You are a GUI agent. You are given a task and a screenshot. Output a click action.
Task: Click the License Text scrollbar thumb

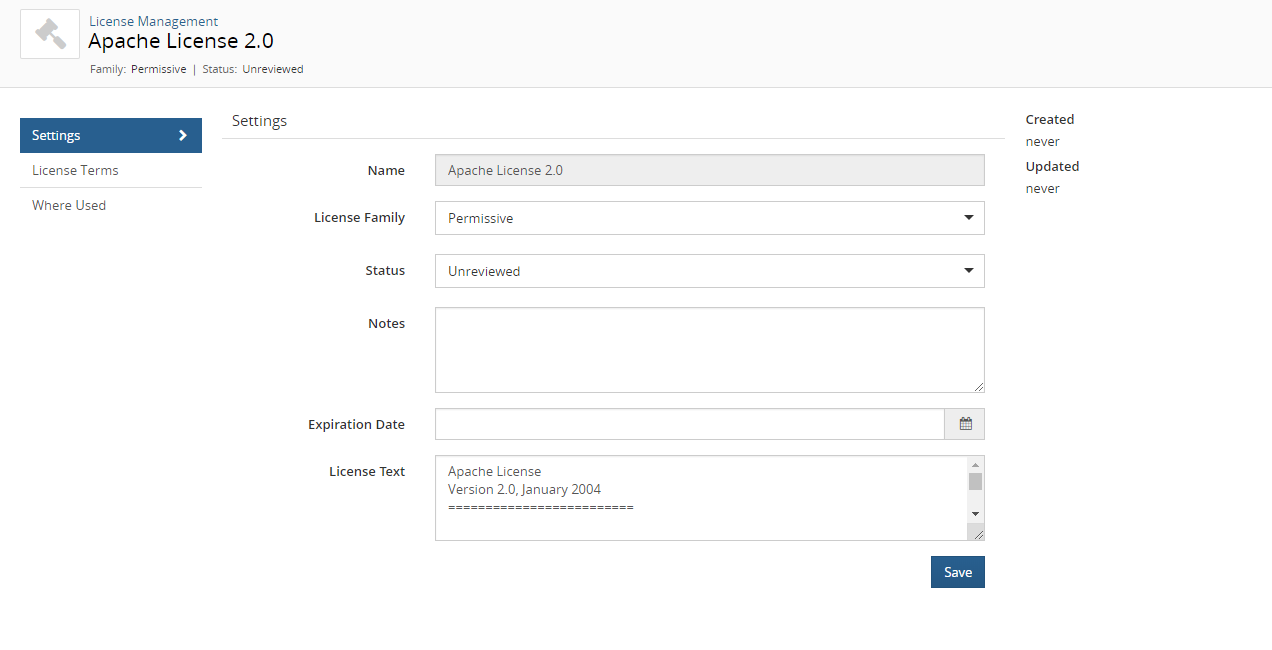975,482
